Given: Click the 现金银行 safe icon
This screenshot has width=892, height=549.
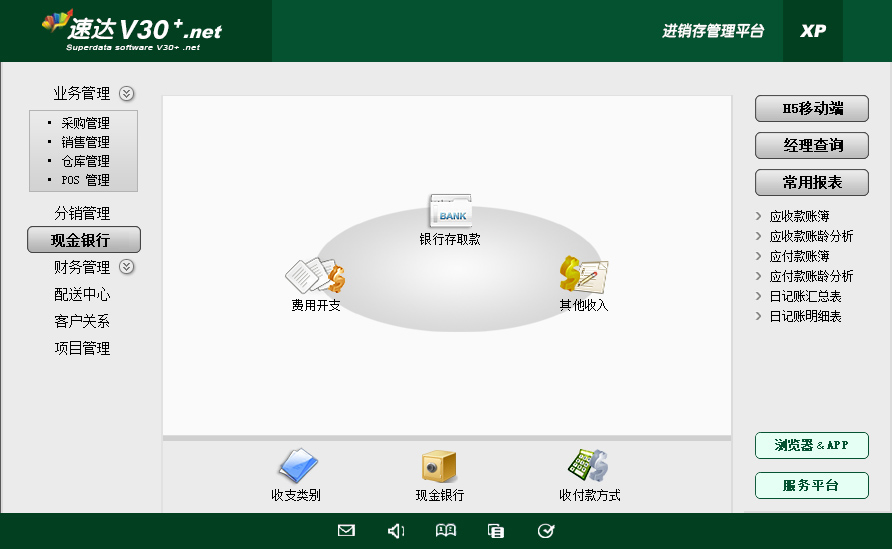Looking at the screenshot, I should click(439, 466).
